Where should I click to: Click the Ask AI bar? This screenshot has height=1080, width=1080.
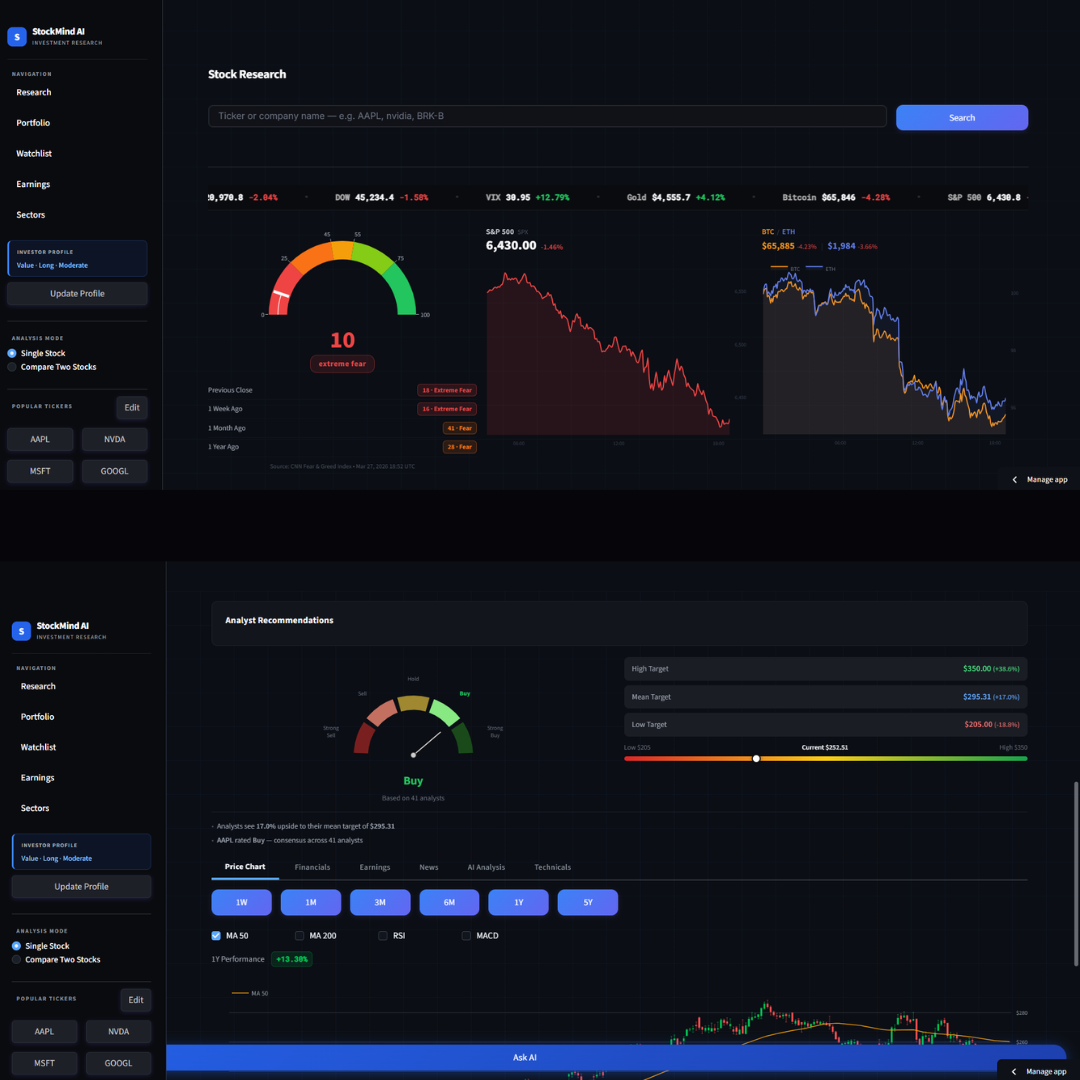[524, 1057]
